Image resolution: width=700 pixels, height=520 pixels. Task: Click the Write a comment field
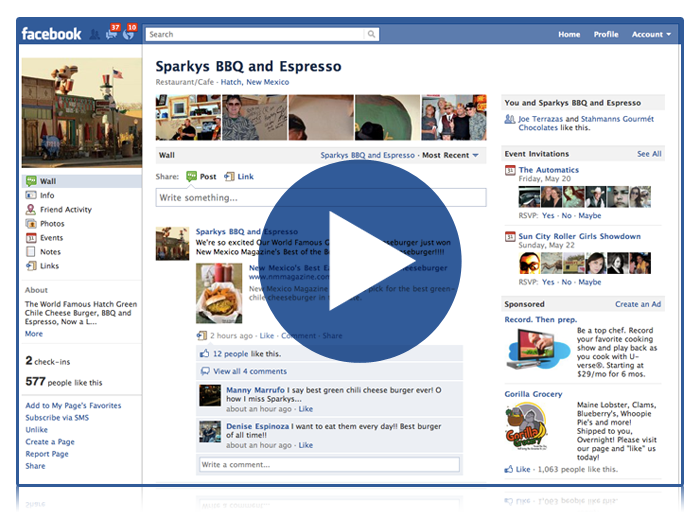tap(329, 465)
